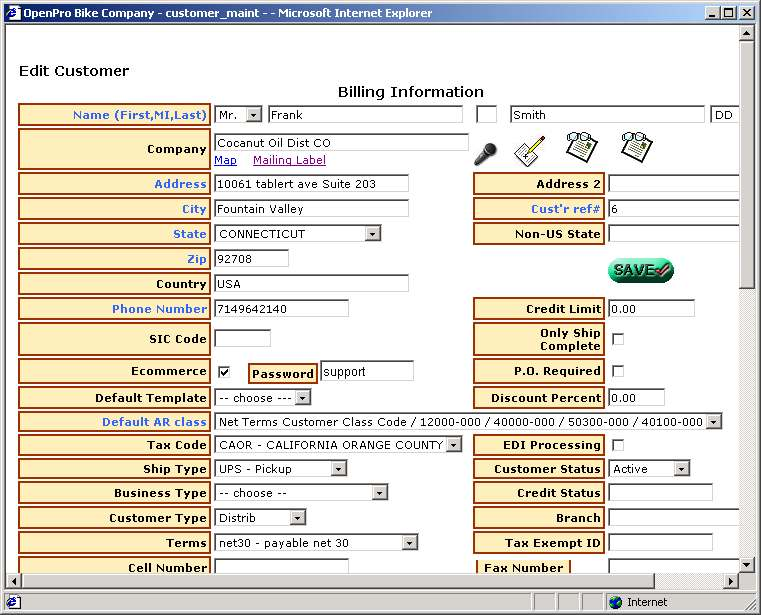Tick the P.O. Required checkbox

[x=618, y=371]
